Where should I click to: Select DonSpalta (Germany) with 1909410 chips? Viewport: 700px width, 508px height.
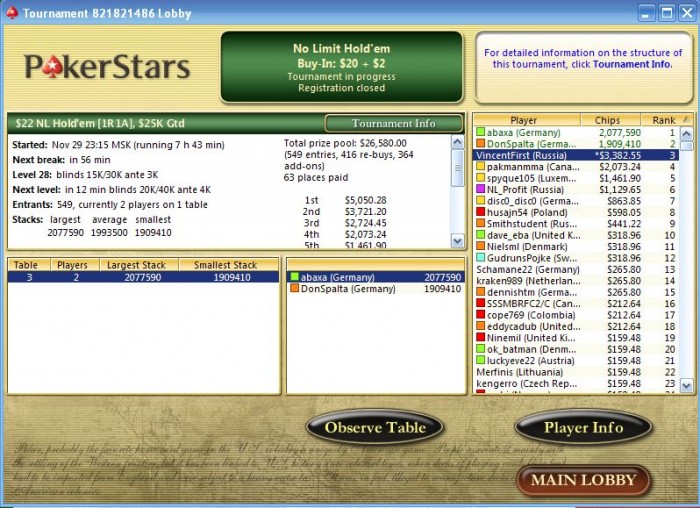pos(375,289)
